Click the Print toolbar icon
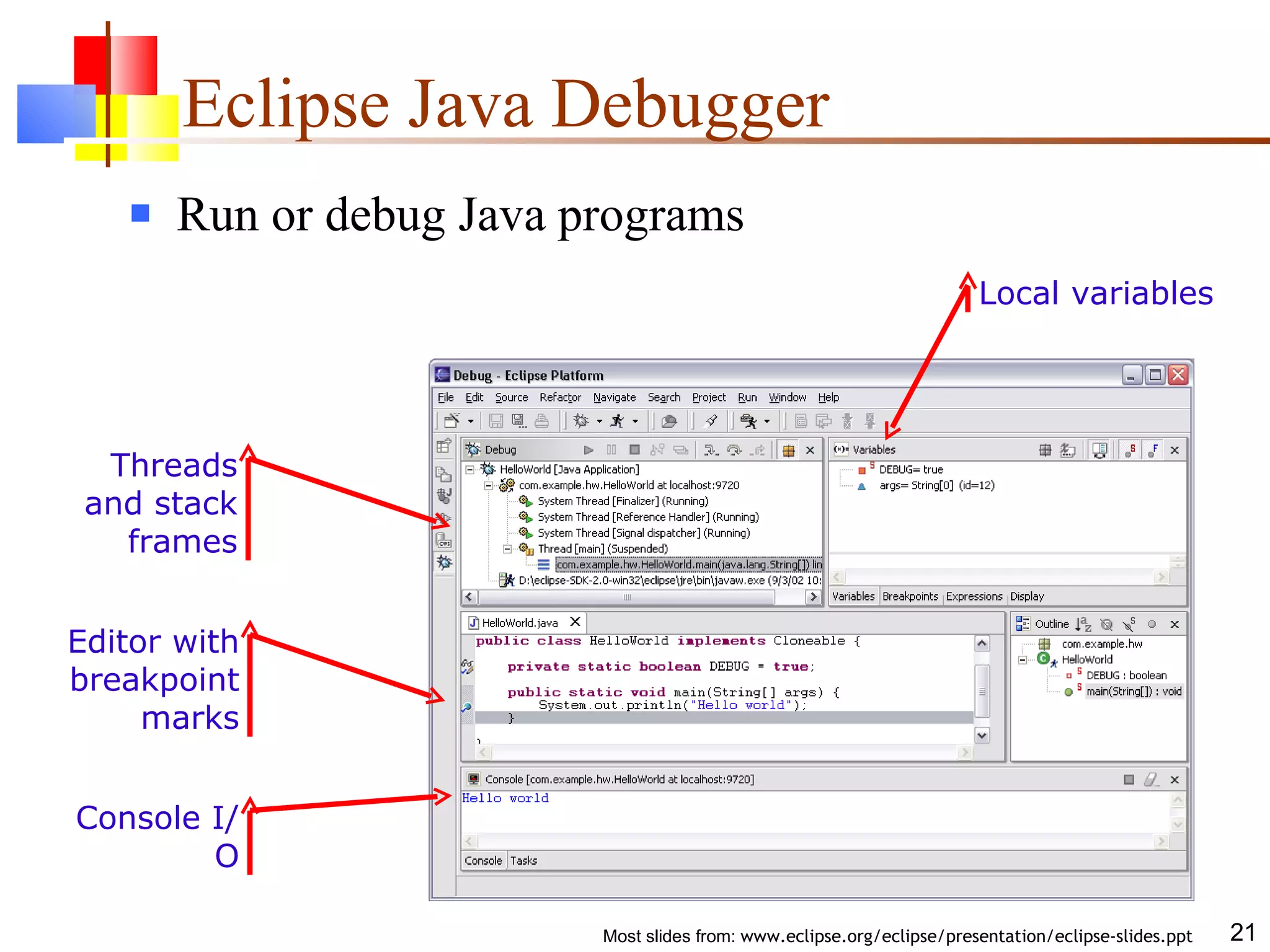This screenshot has width=1270, height=952. (541, 421)
